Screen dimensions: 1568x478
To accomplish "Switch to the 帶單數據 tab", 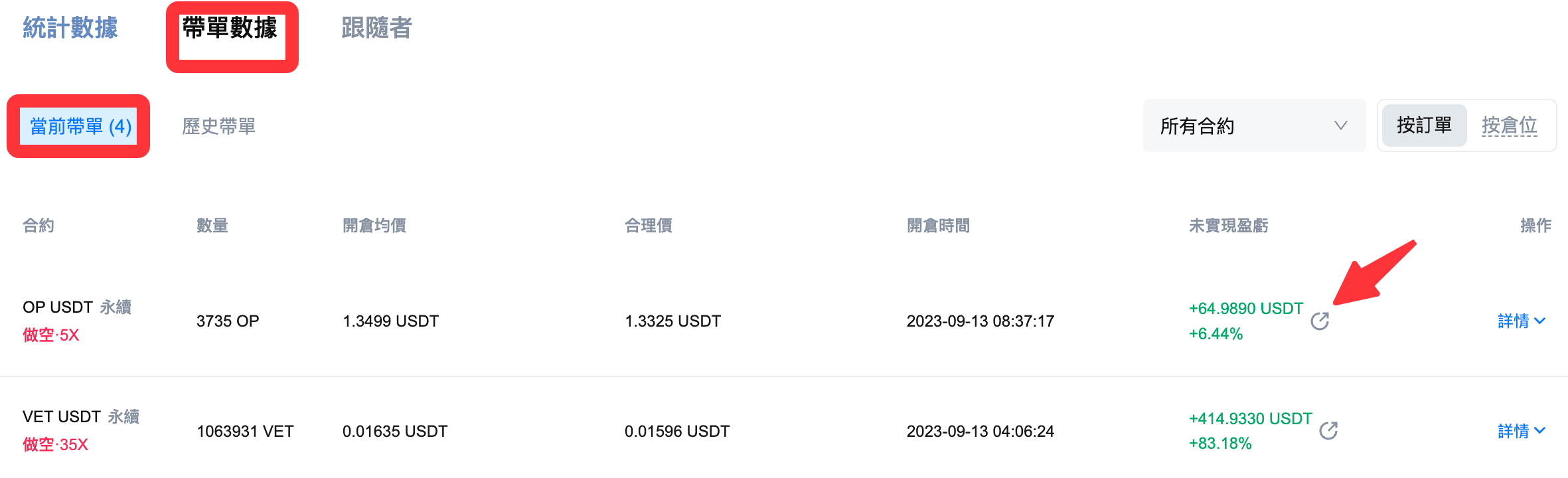I will click(230, 29).
